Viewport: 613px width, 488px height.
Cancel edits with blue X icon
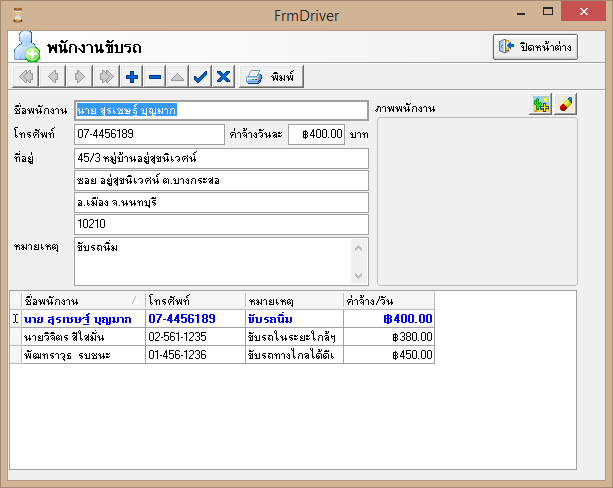click(x=223, y=76)
